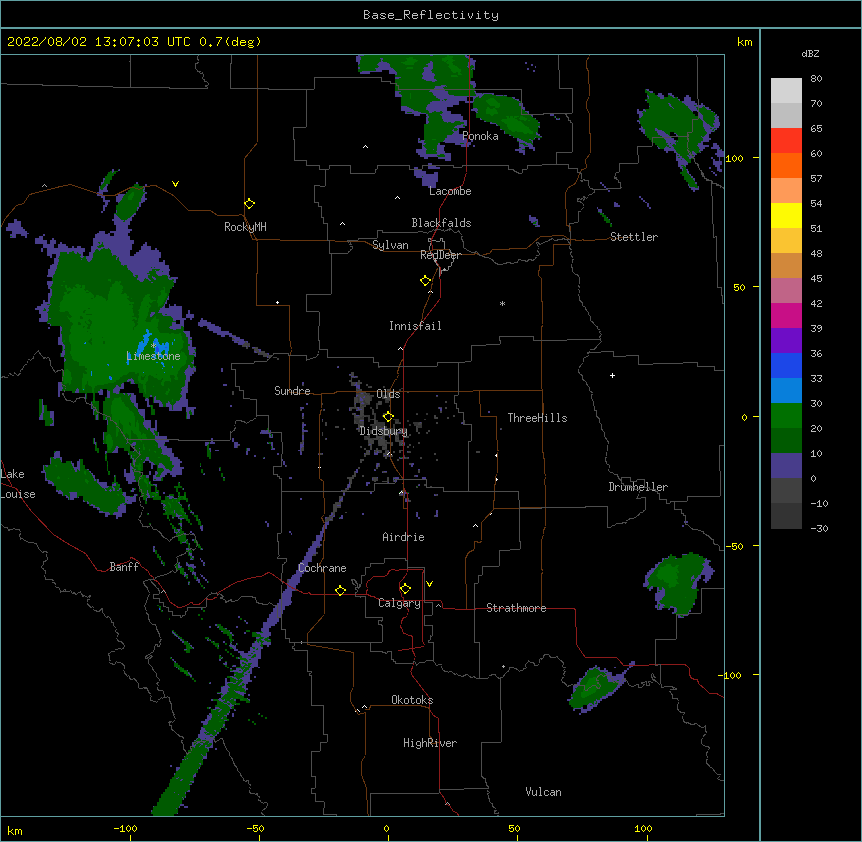Click the km unit label at the bottom left
The height and width of the screenshot is (842, 862).
[15, 831]
